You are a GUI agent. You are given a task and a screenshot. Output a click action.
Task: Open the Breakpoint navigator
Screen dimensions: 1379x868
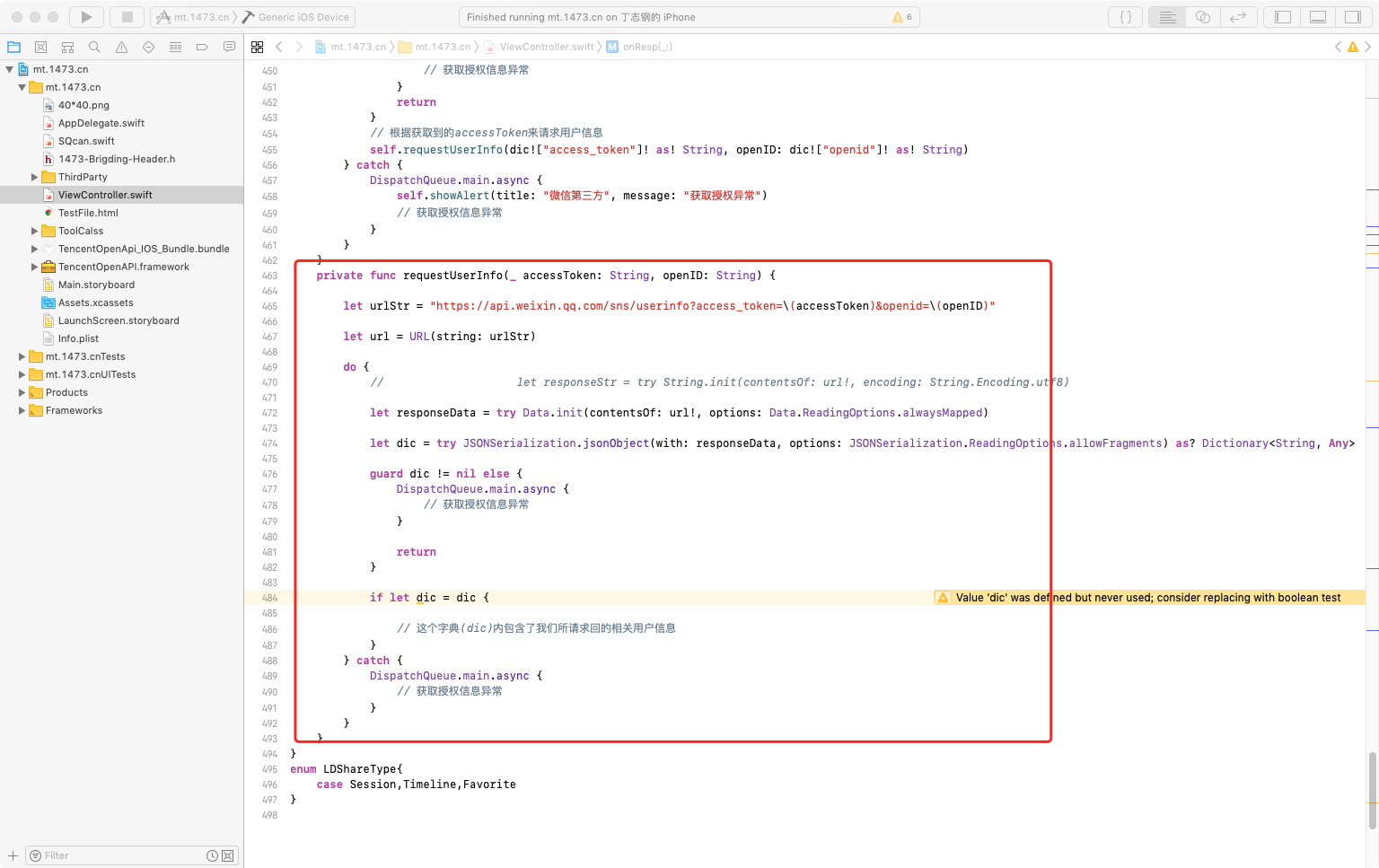pyautogui.click(x=202, y=47)
